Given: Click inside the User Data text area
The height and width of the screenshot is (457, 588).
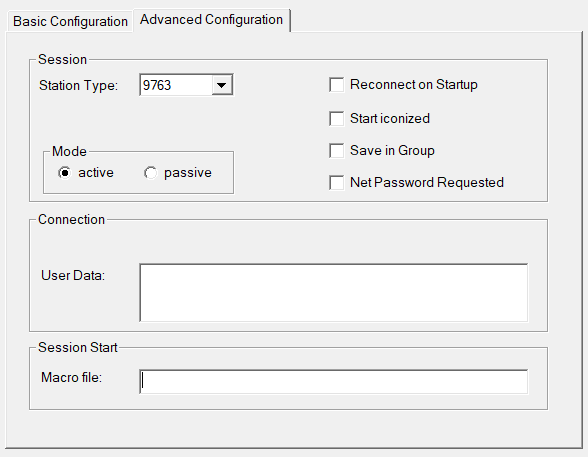Looking at the screenshot, I should tap(334, 292).
